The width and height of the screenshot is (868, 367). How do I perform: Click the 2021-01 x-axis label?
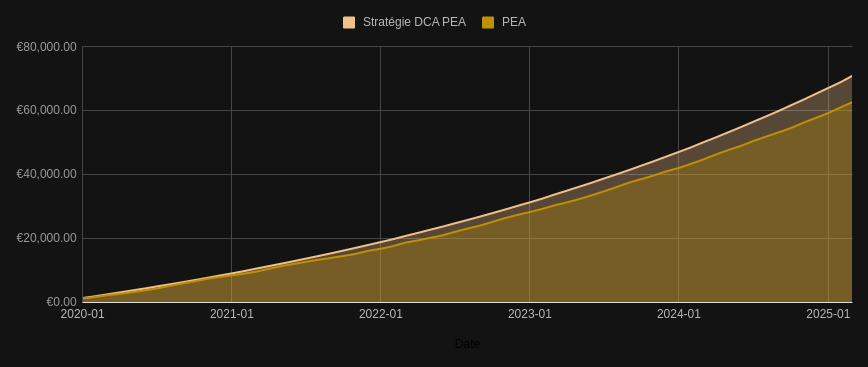point(231,314)
